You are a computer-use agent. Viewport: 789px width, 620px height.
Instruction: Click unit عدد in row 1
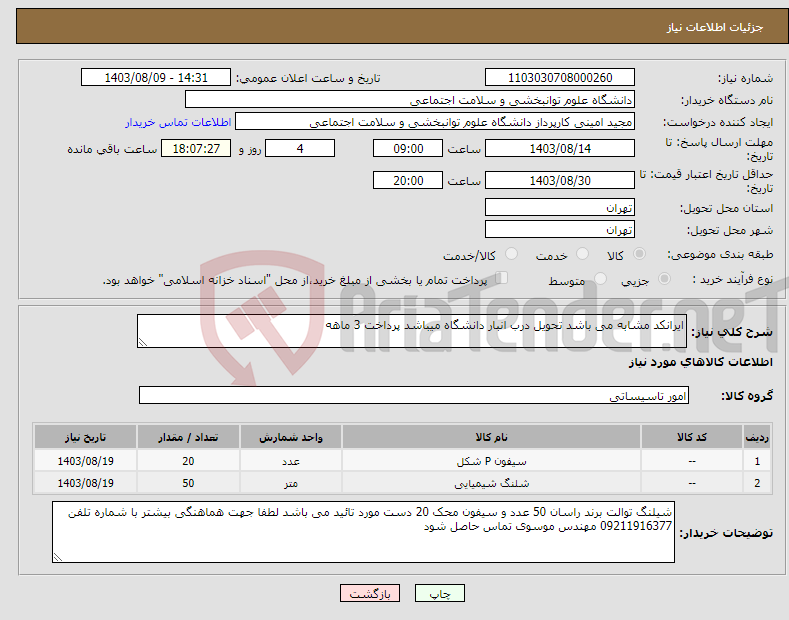291,461
